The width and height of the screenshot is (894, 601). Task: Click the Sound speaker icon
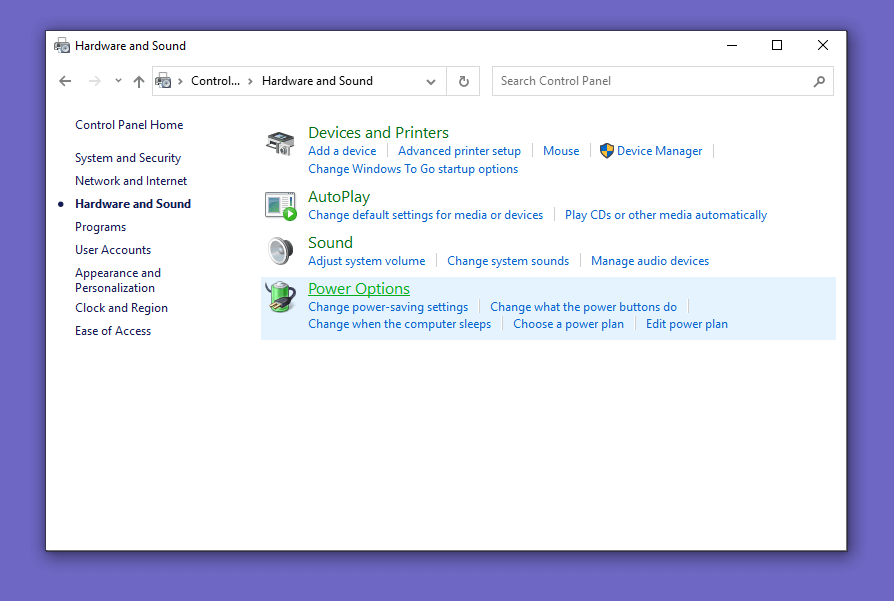(x=280, y=251)
